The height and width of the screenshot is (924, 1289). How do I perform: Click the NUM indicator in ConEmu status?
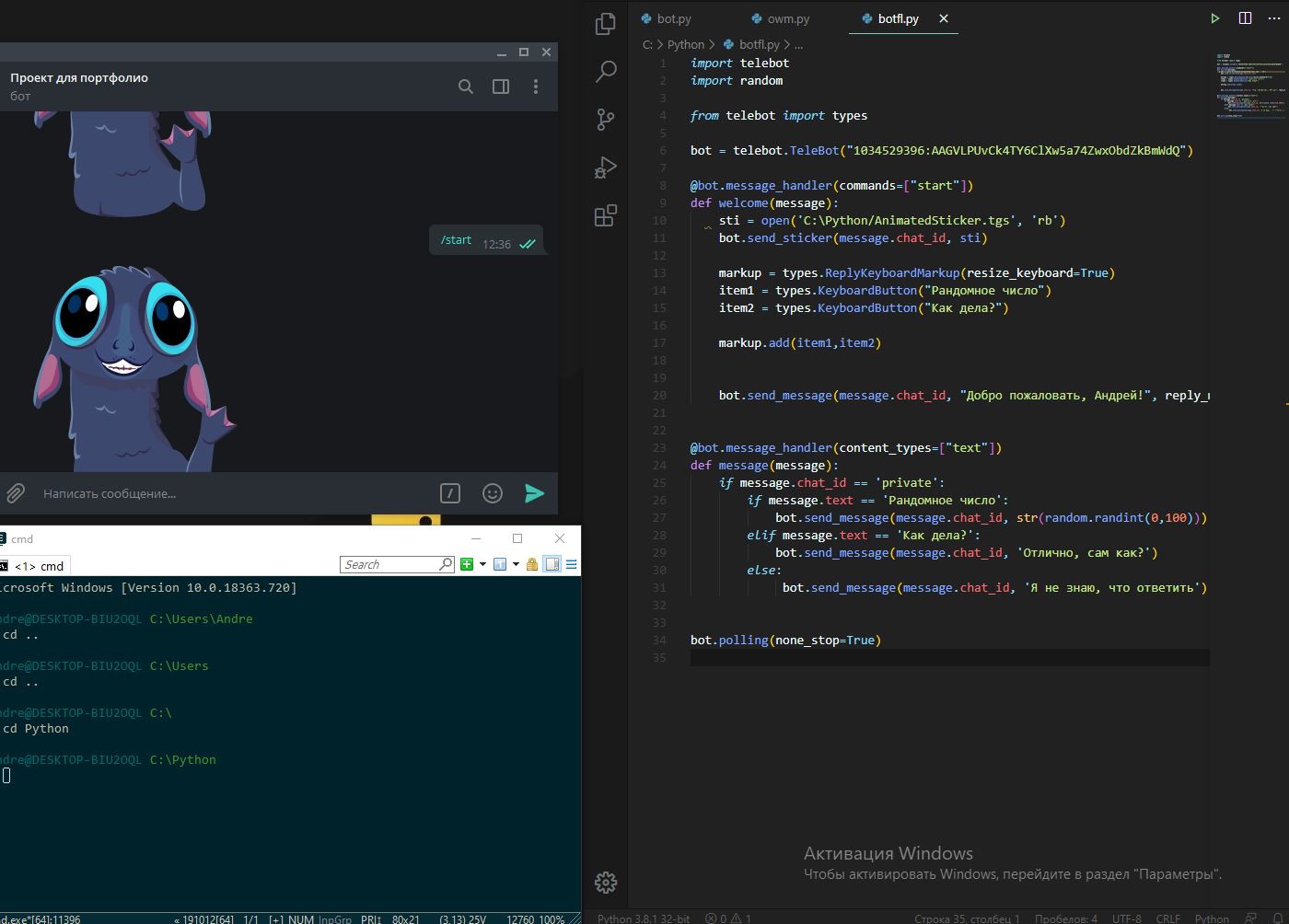point(300,919)
